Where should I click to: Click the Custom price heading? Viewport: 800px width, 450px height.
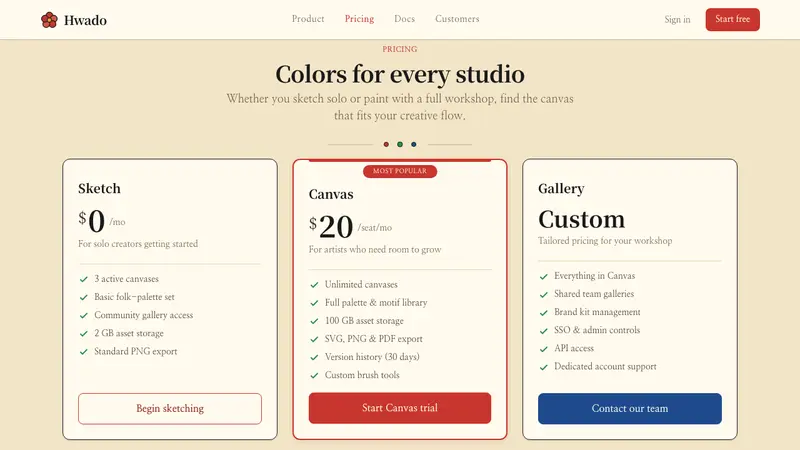click(582, 219)
